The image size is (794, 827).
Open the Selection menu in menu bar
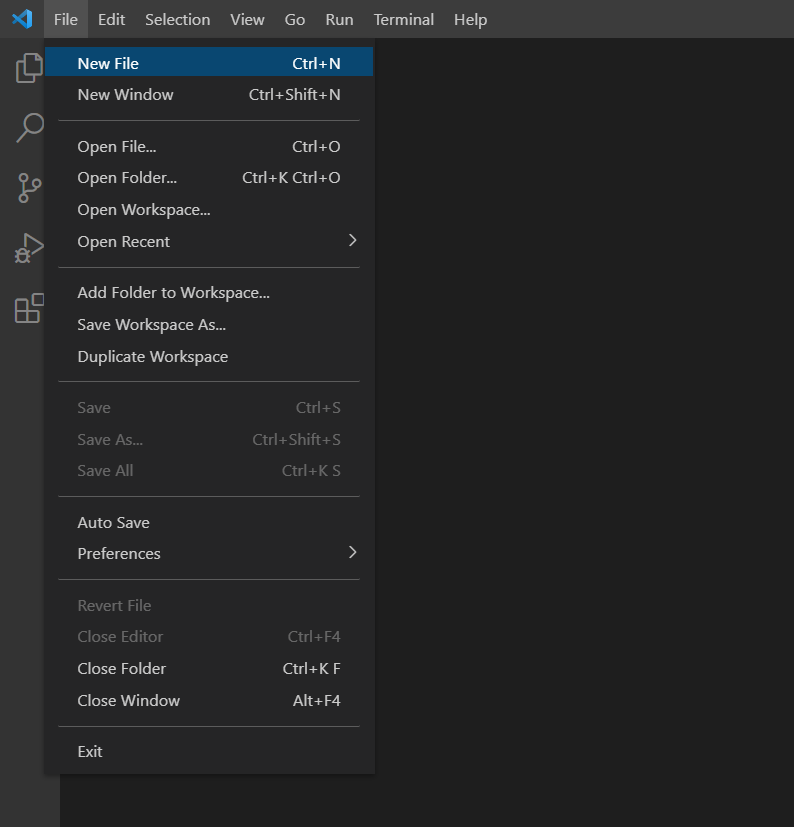(177, 19)
